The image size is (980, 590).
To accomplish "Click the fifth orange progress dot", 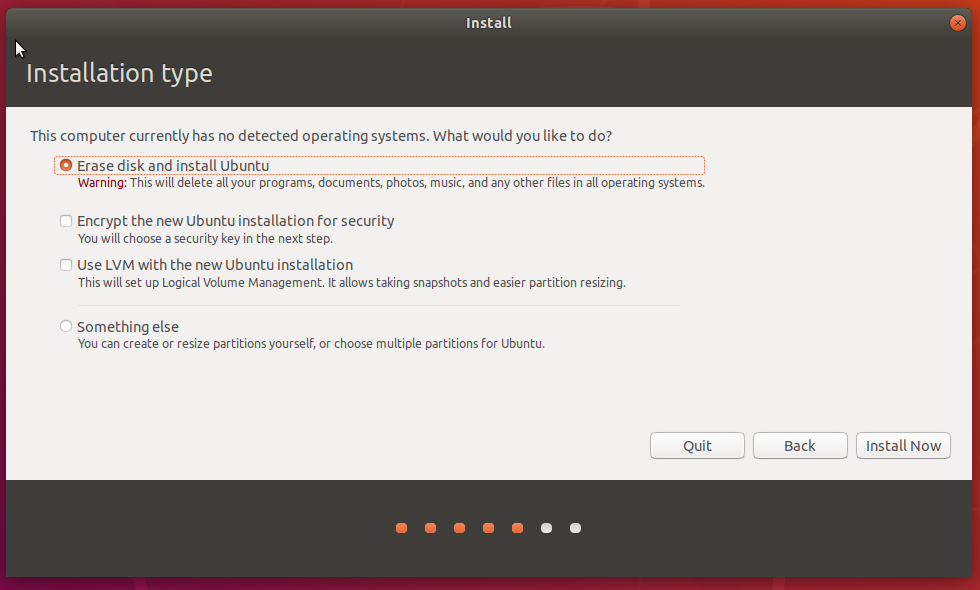I will [517, 528].
